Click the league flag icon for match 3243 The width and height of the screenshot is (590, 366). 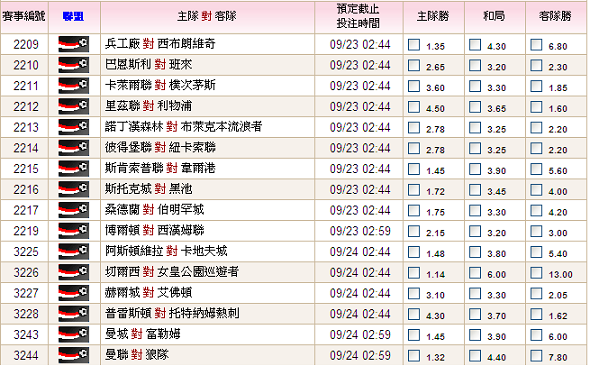(73, 334)
